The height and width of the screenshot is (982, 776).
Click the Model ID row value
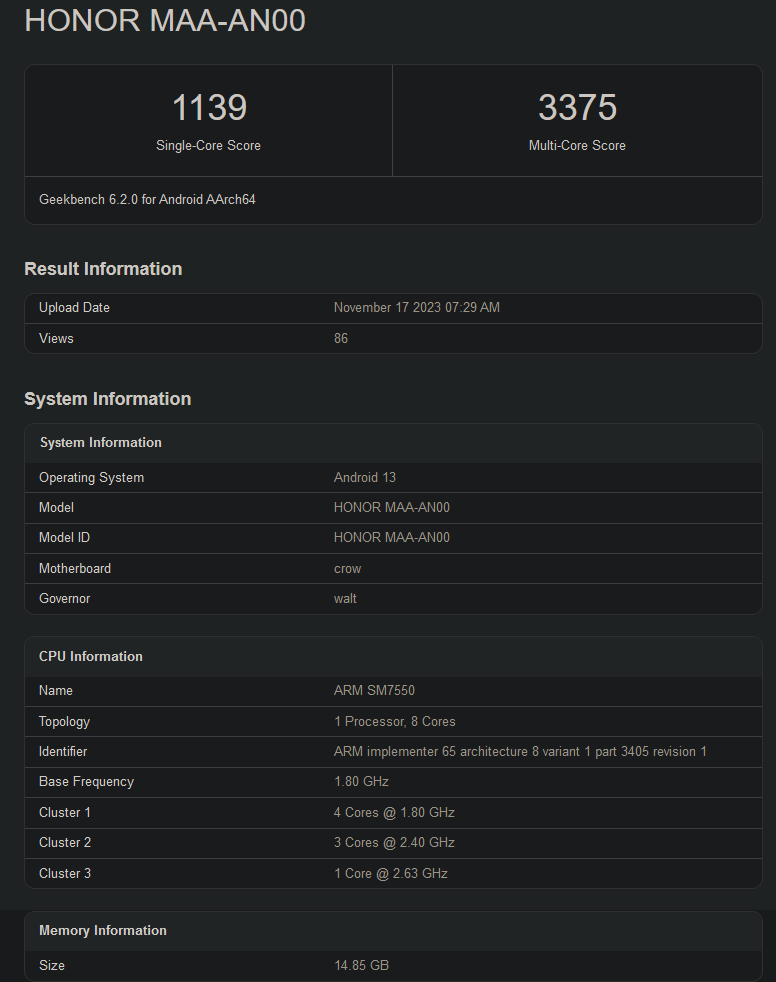[x=391, y=538]
